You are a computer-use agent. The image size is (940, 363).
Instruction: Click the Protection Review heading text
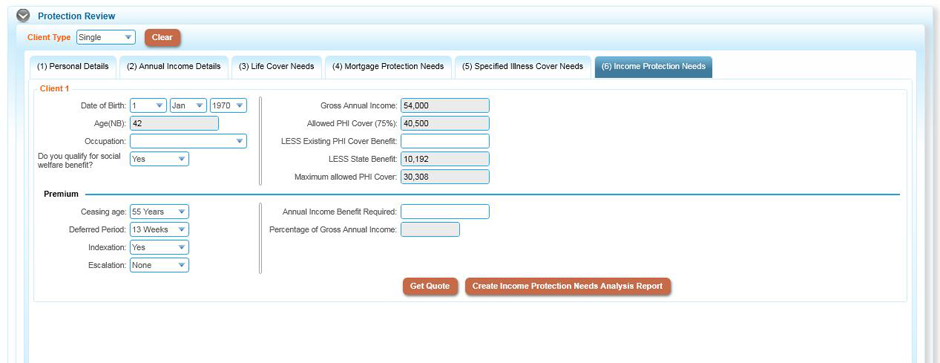click(76, 16)
